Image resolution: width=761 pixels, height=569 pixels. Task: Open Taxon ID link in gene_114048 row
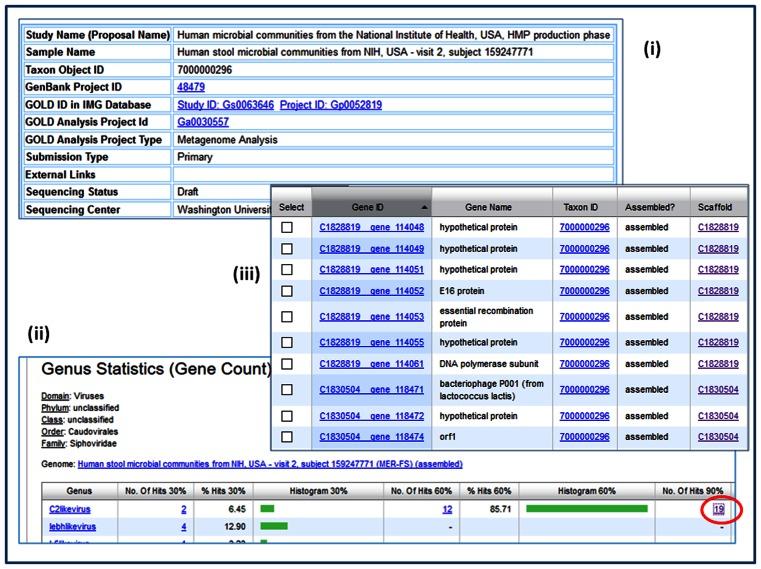[584, 227]
